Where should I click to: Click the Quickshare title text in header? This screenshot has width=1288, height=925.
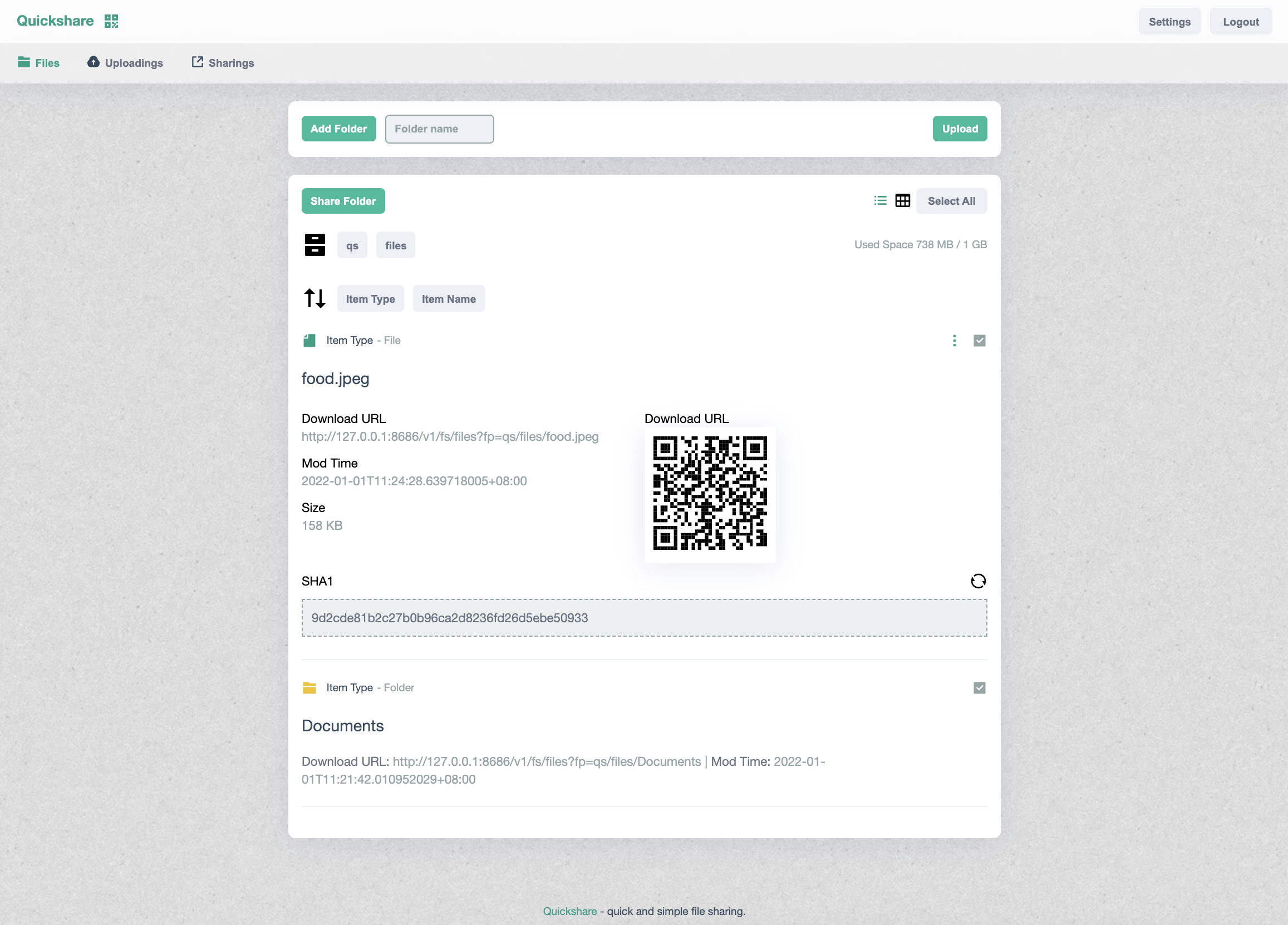(55, 21)
